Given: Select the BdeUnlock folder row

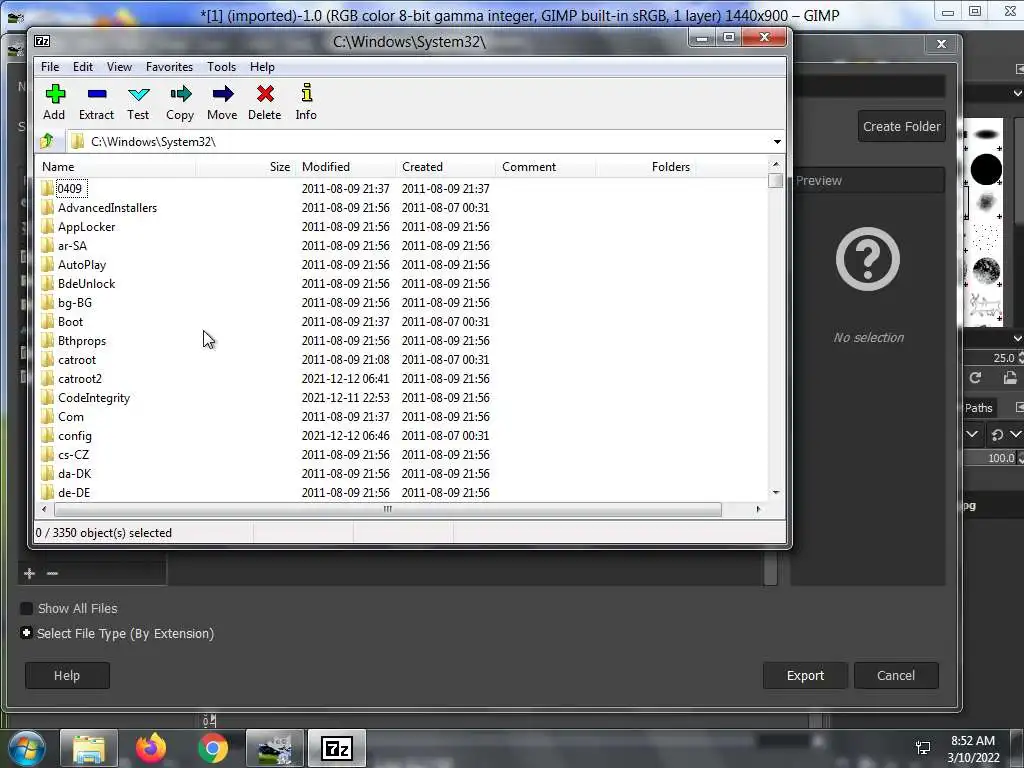Looking at the screenshot, I should click(403, 284).
